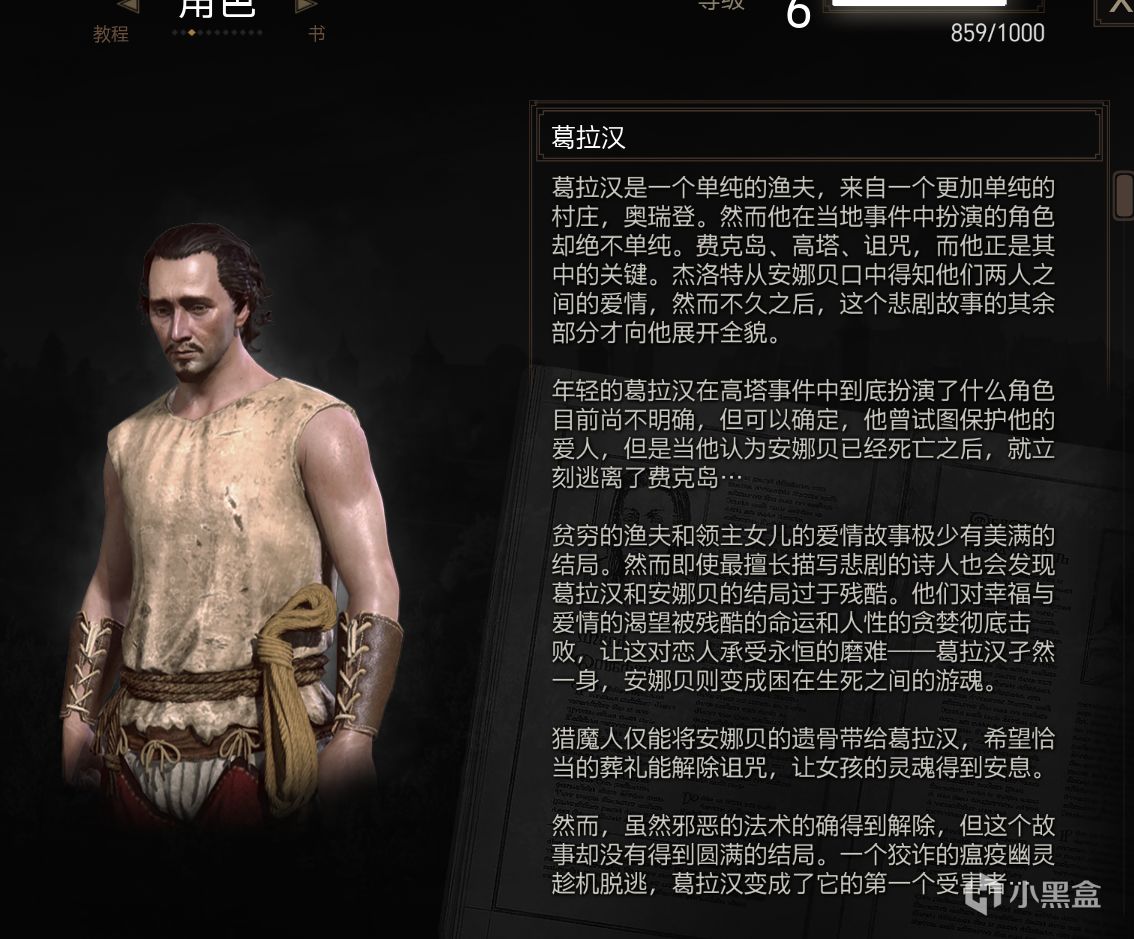The height and width of the screenshot is (939, 1134).
Task: Click the white experience progress bar
Action: 919,3
